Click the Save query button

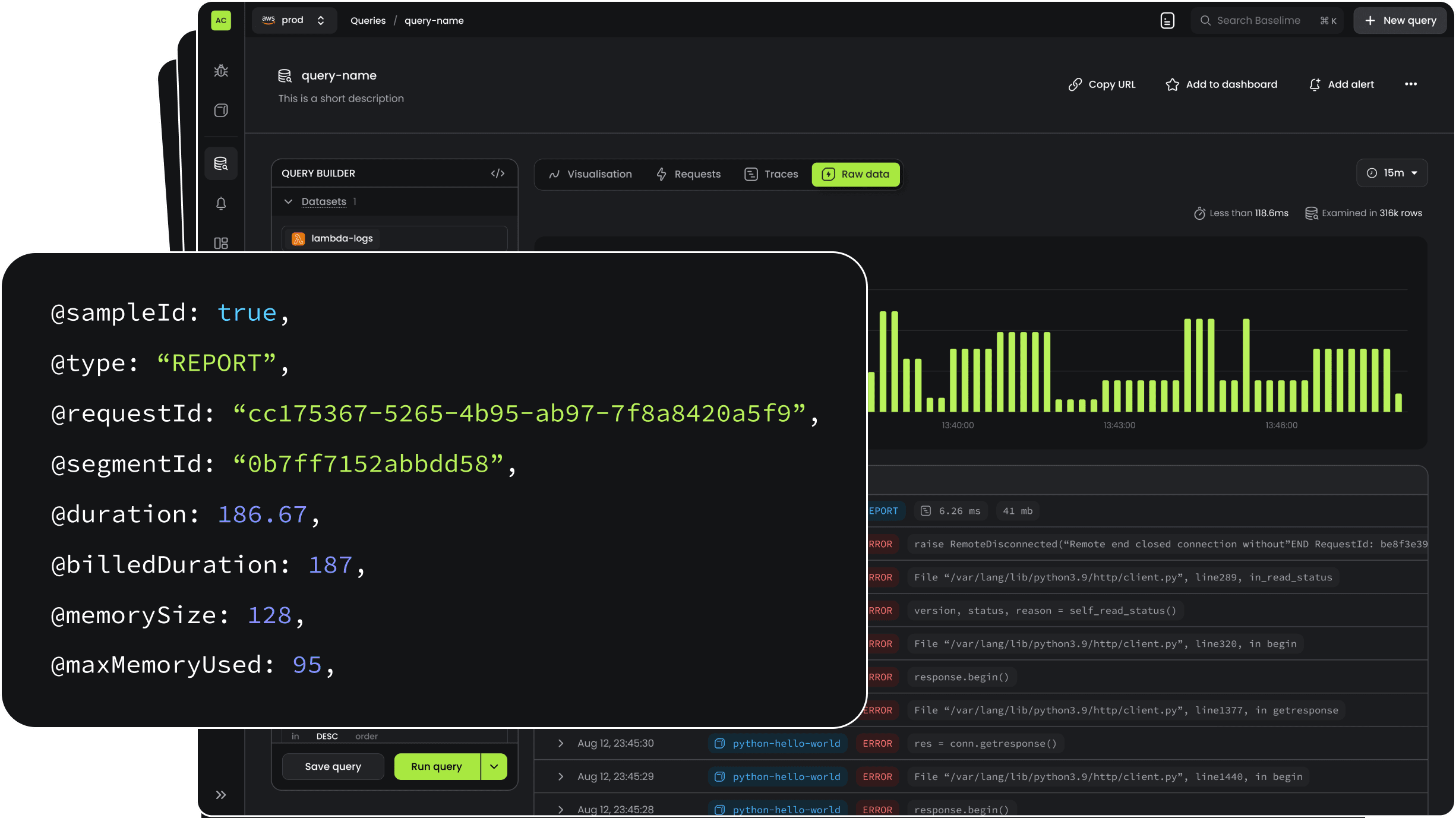pyautogui.click(x=333, y=766)
